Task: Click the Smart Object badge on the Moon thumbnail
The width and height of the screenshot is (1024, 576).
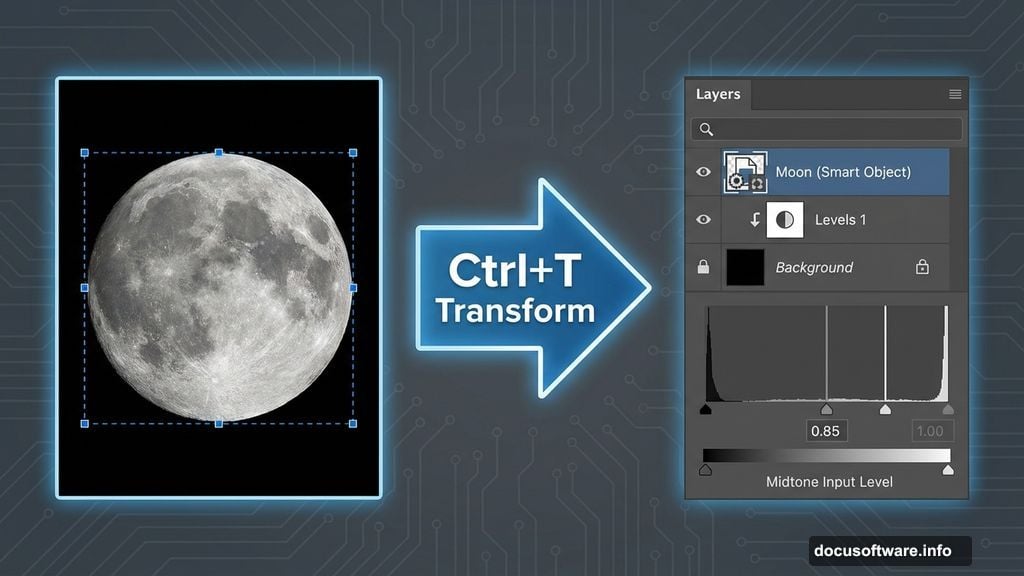Action: [757, 183]
